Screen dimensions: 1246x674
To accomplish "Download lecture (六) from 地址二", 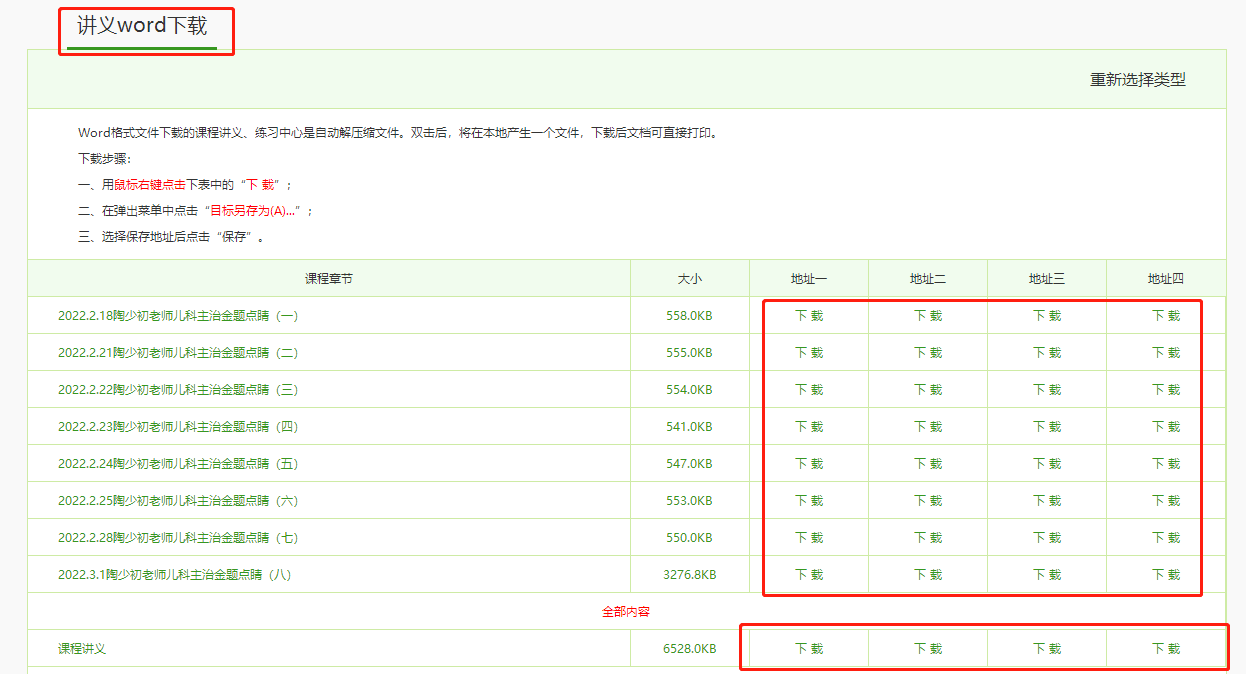I will click(x=928, y=501).
